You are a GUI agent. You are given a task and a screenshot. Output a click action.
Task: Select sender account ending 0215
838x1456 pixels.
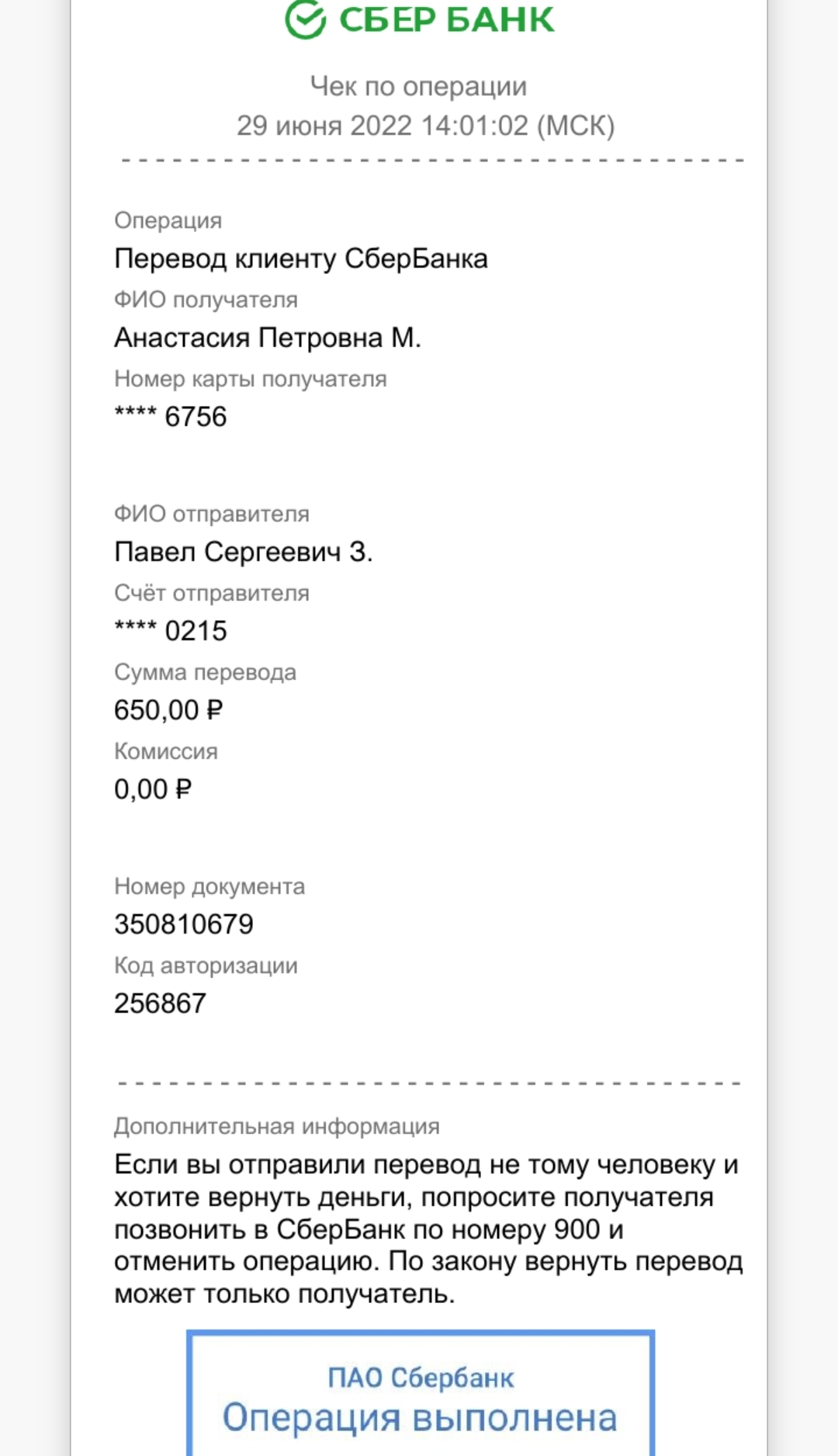click(171, 631)
